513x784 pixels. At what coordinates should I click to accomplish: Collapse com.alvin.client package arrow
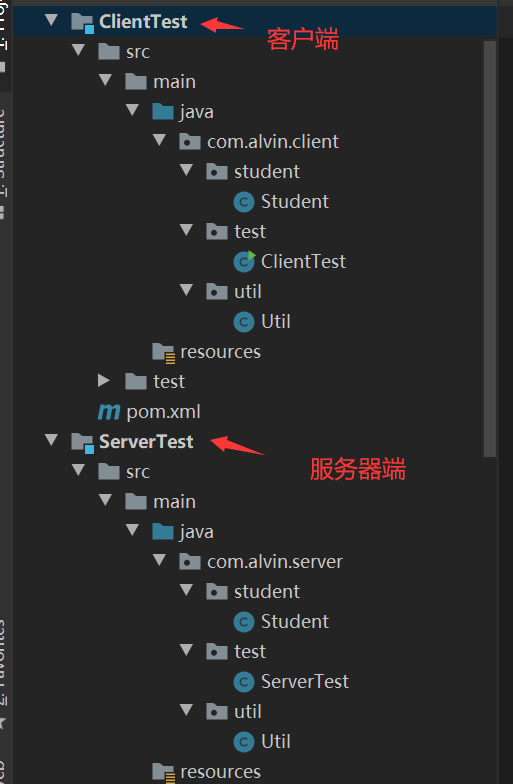[x=160, y=140]
